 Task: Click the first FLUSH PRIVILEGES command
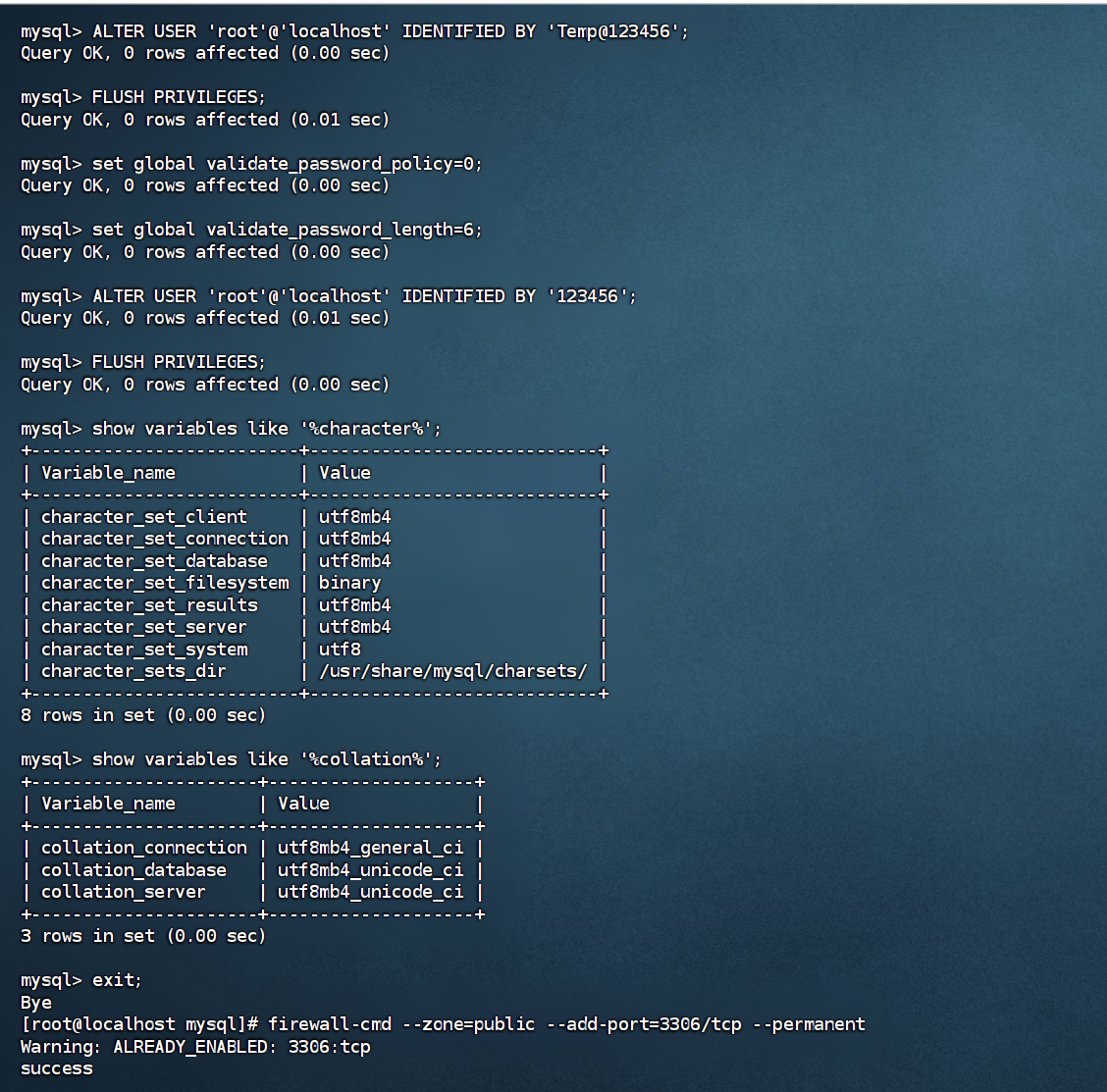[179, 97]
